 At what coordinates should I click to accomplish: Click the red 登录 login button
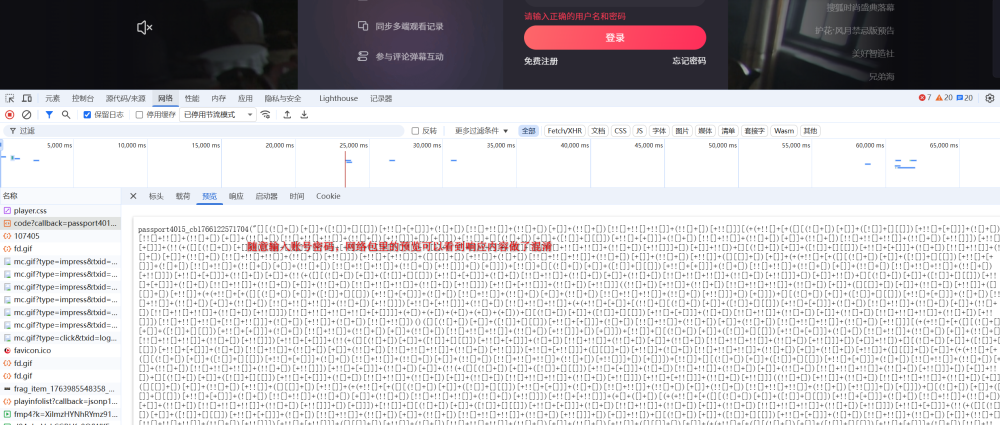click(615, 38)
